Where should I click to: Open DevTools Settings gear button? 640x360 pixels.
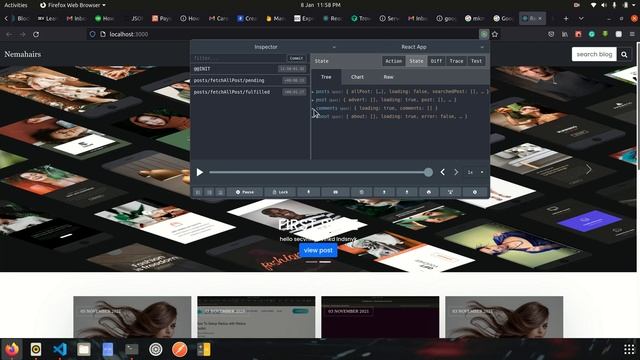click(475, 192)
